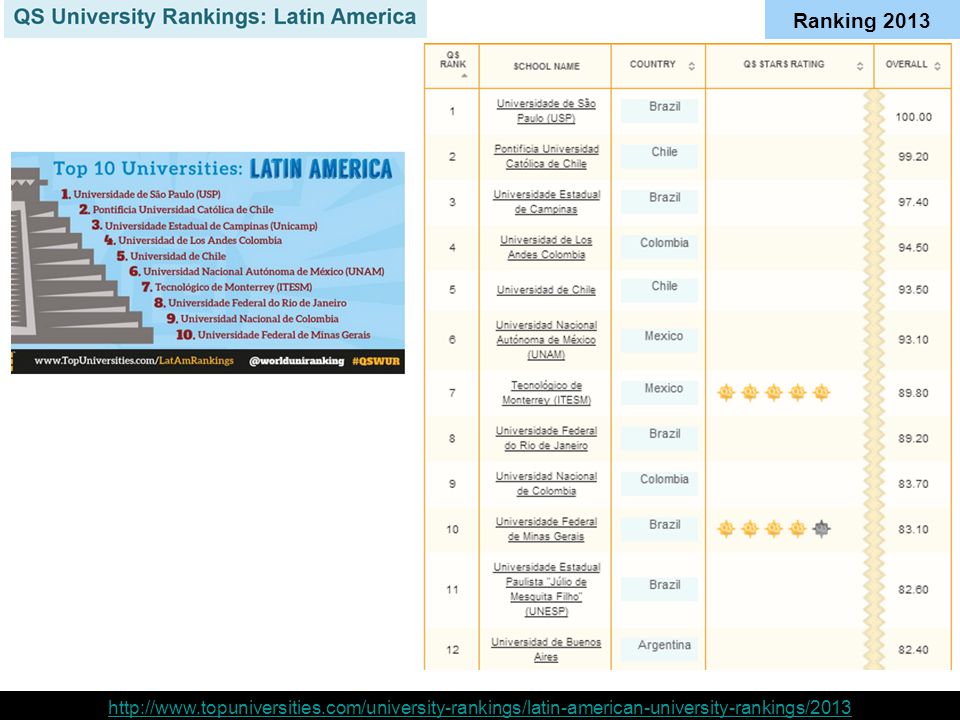Click QS University Rankings: Latin America title
Image resolution: width=960 pixels, height=720 pixels.
(x=215, y=17)
